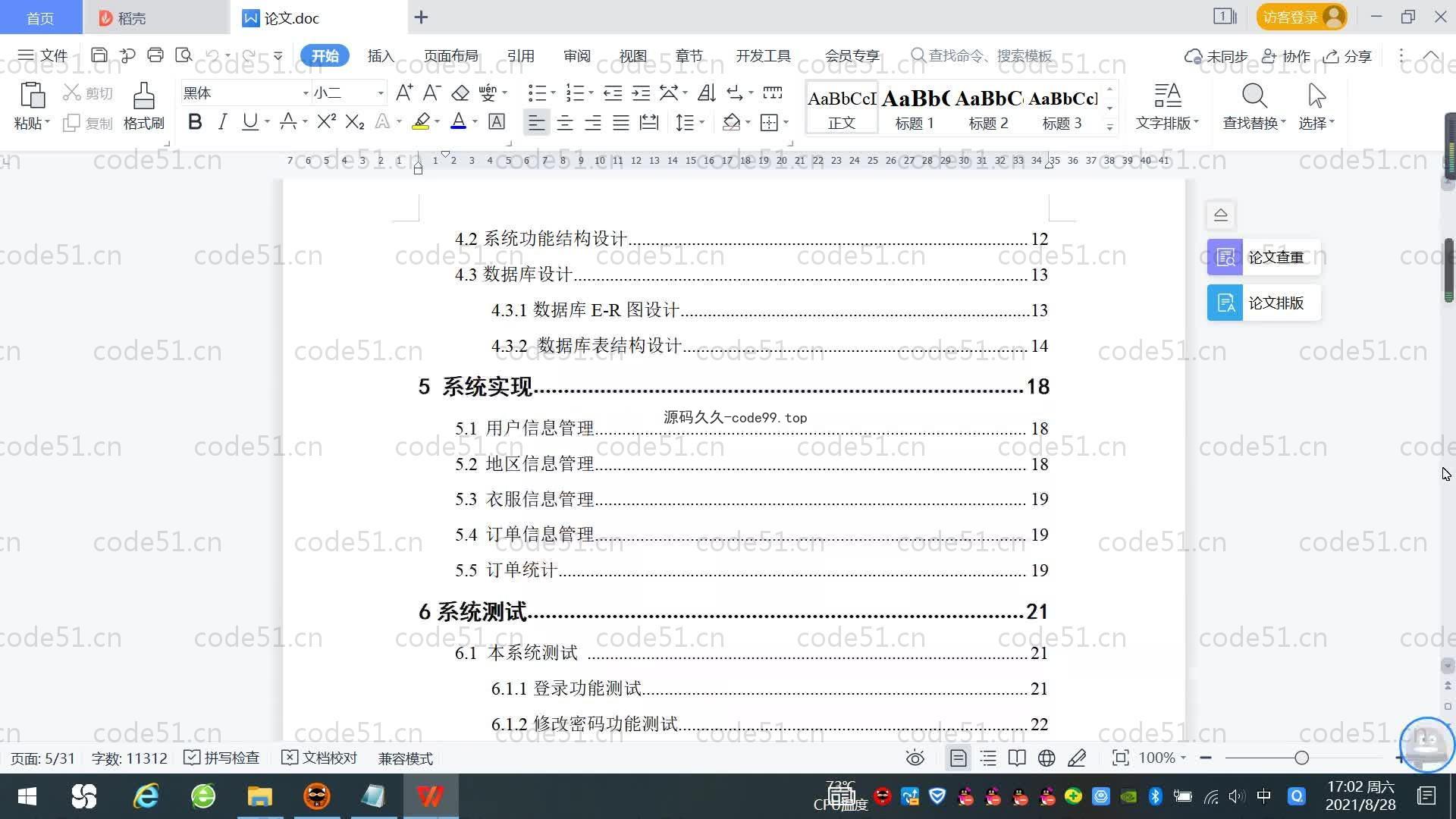The height and width of the screenshot is (819, 1456).
Task: Switch to the 稻壳 tab
Action: click(156, 17)
